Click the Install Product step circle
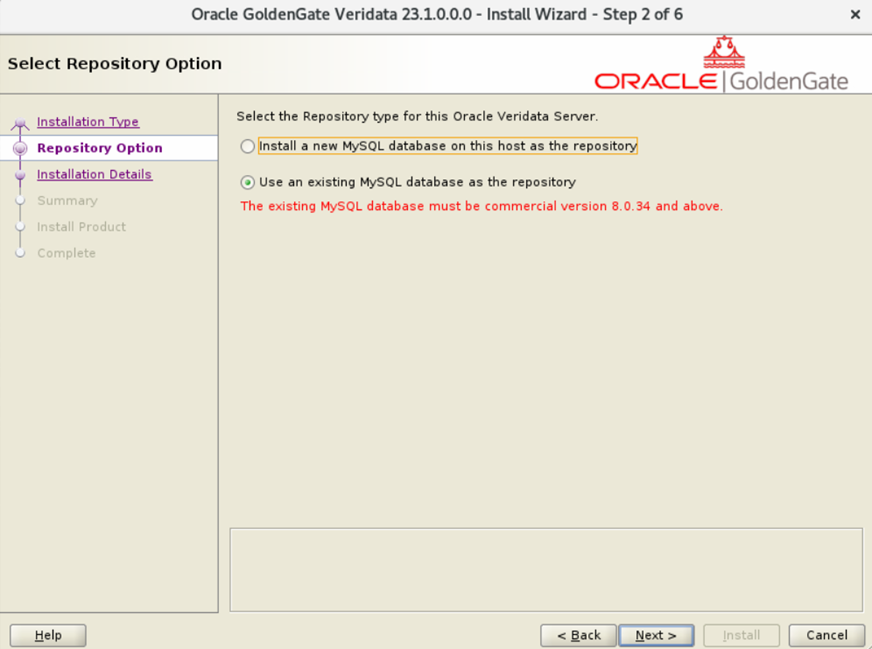Viewport: 872px width, 649px height. [x=21, y=227]
